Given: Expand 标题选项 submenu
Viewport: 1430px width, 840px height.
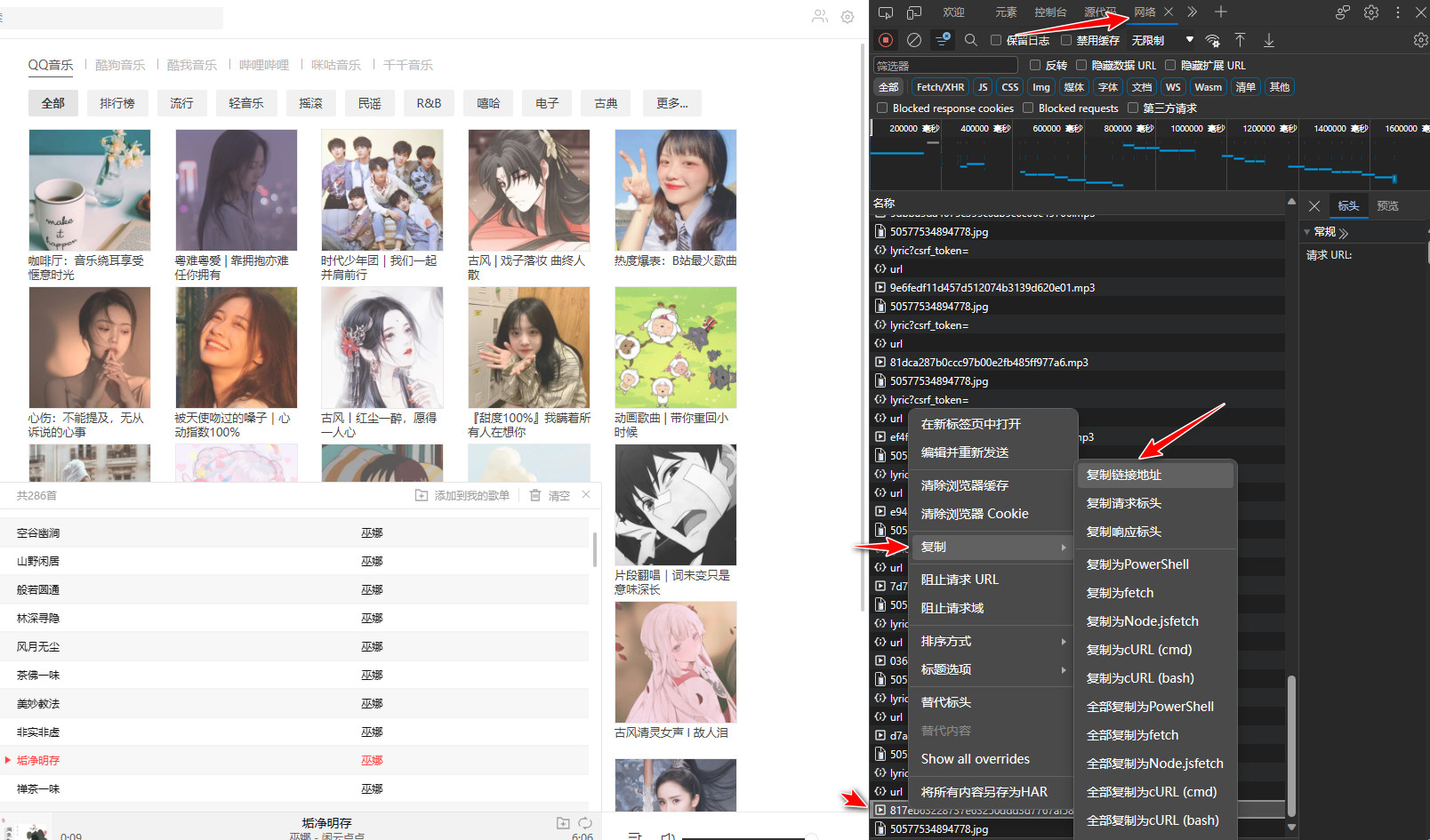Looking at the screenshot, I should click(x=992, y=669).
